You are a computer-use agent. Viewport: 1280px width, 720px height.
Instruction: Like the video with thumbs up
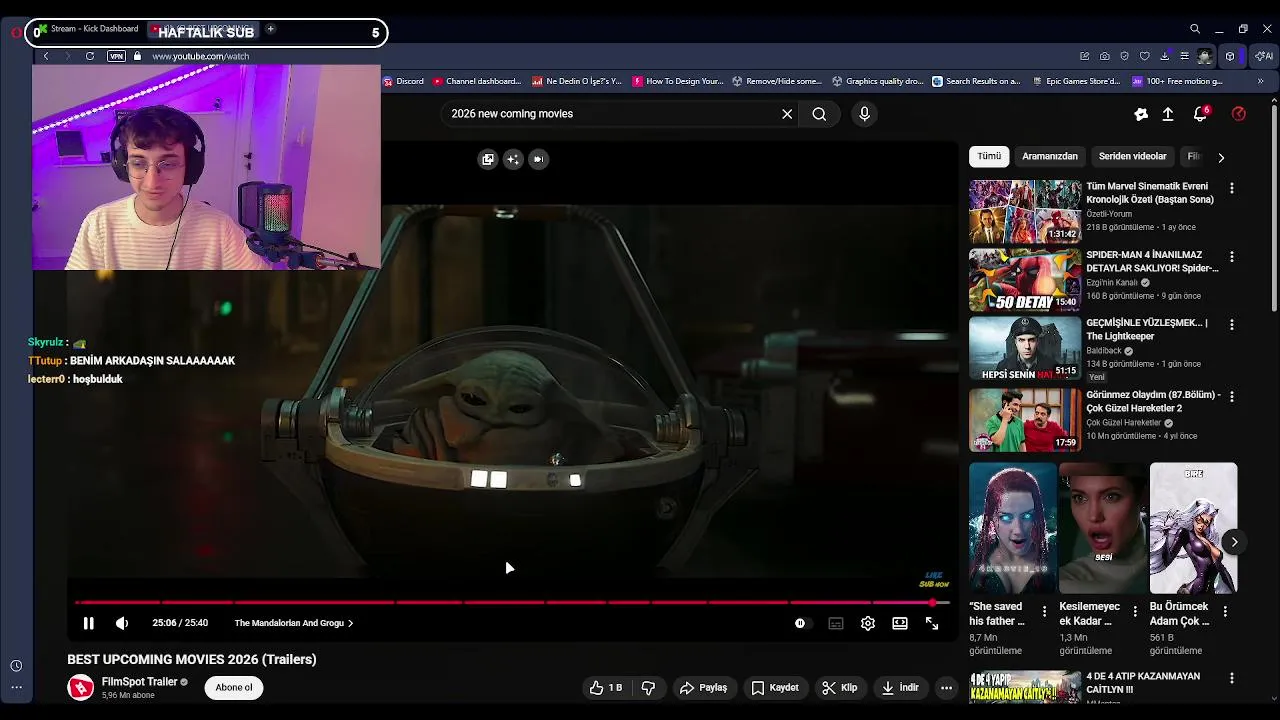(x=606, y=687)
